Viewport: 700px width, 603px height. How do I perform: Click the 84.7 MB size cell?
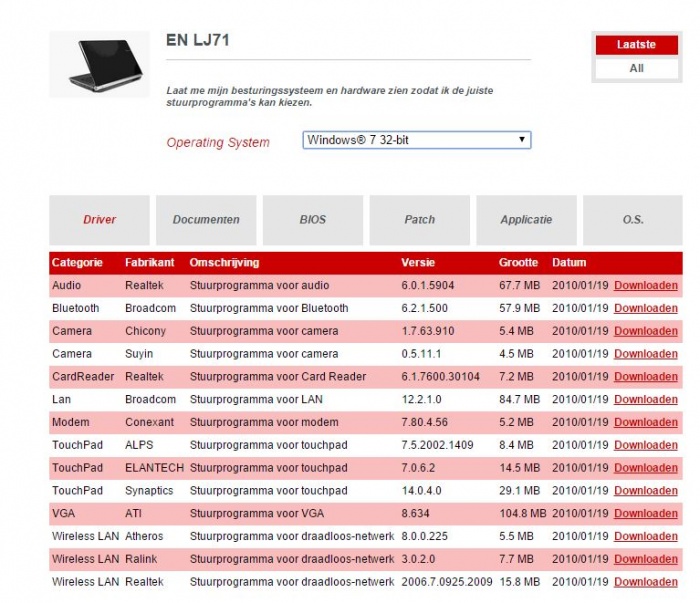(x=520, y=399)
